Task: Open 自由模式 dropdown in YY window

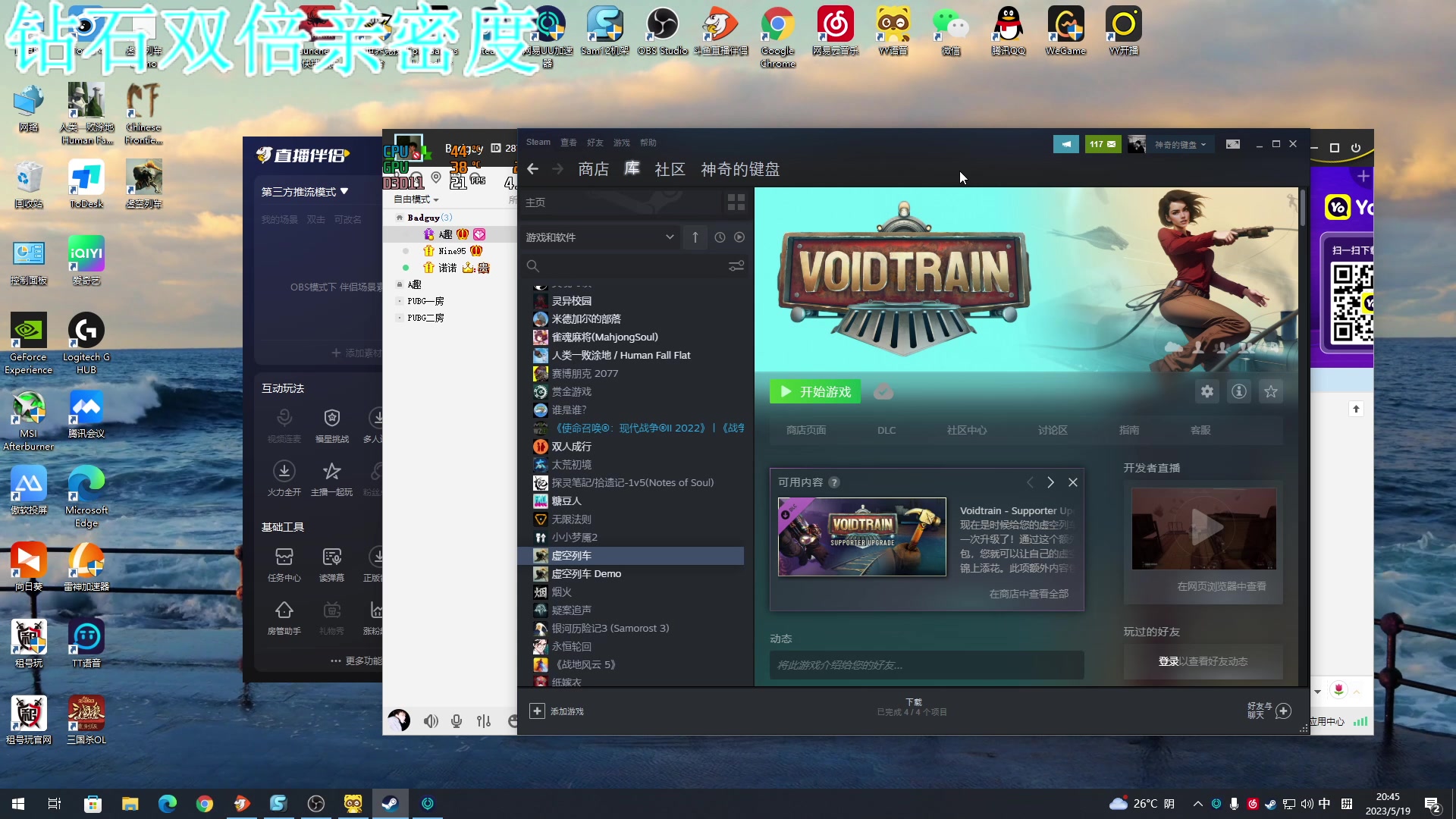Action: (416, 199)
